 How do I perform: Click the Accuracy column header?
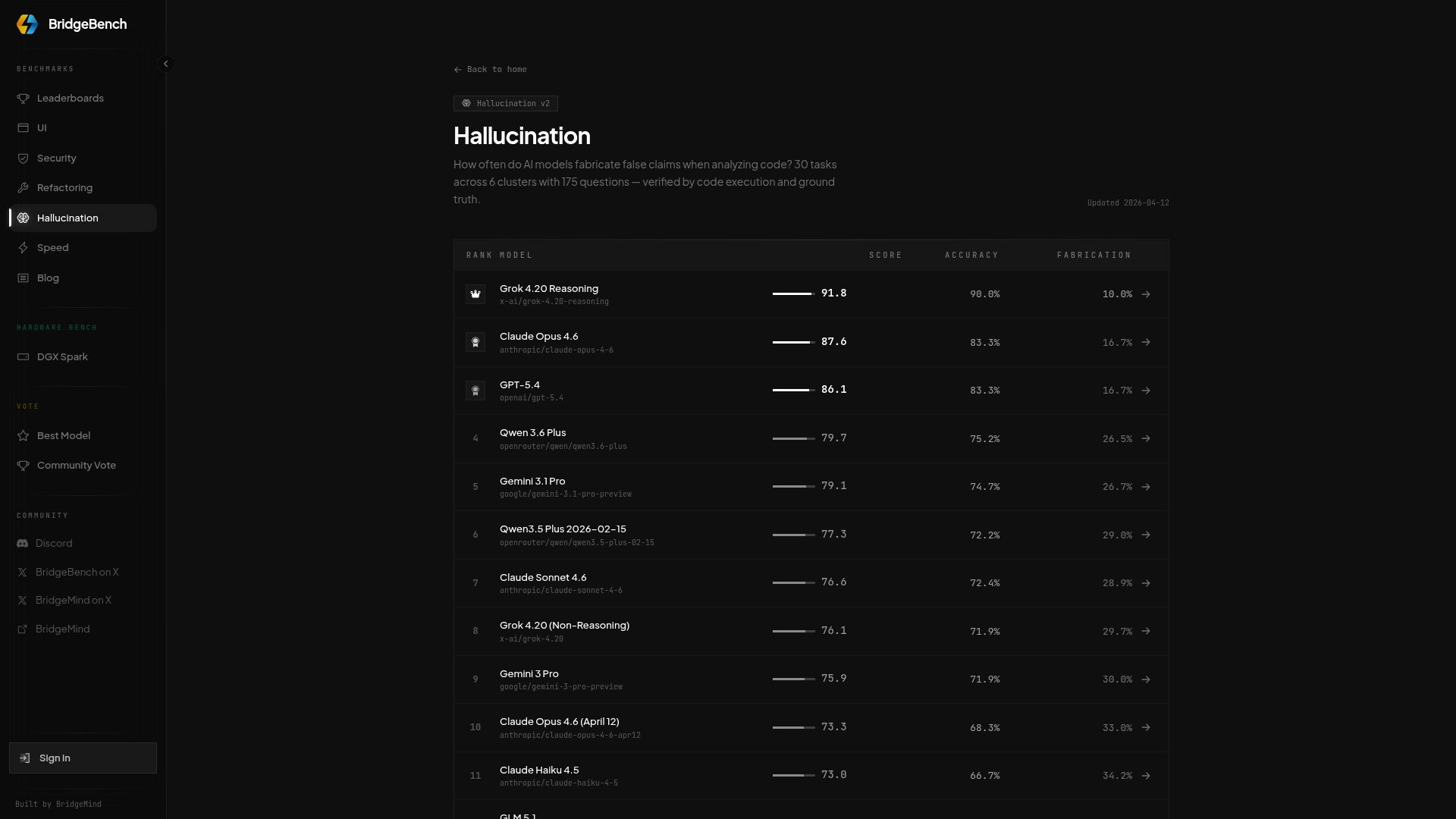pos(972,256)
